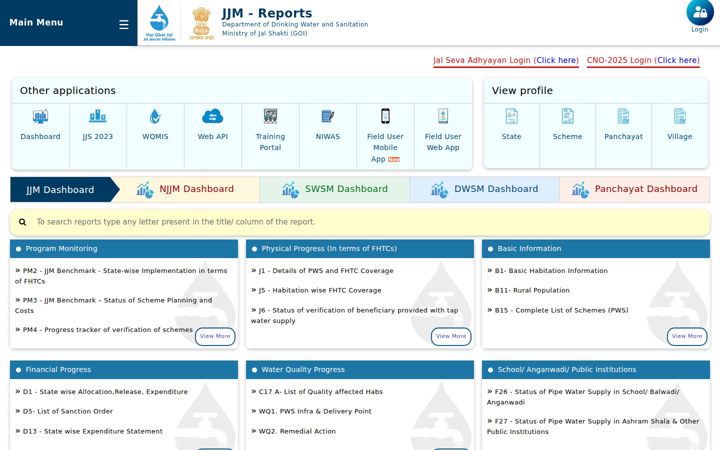The image size is (720, 450).
Task: Click View More in Physical Progress
Action: coord(451,336)
